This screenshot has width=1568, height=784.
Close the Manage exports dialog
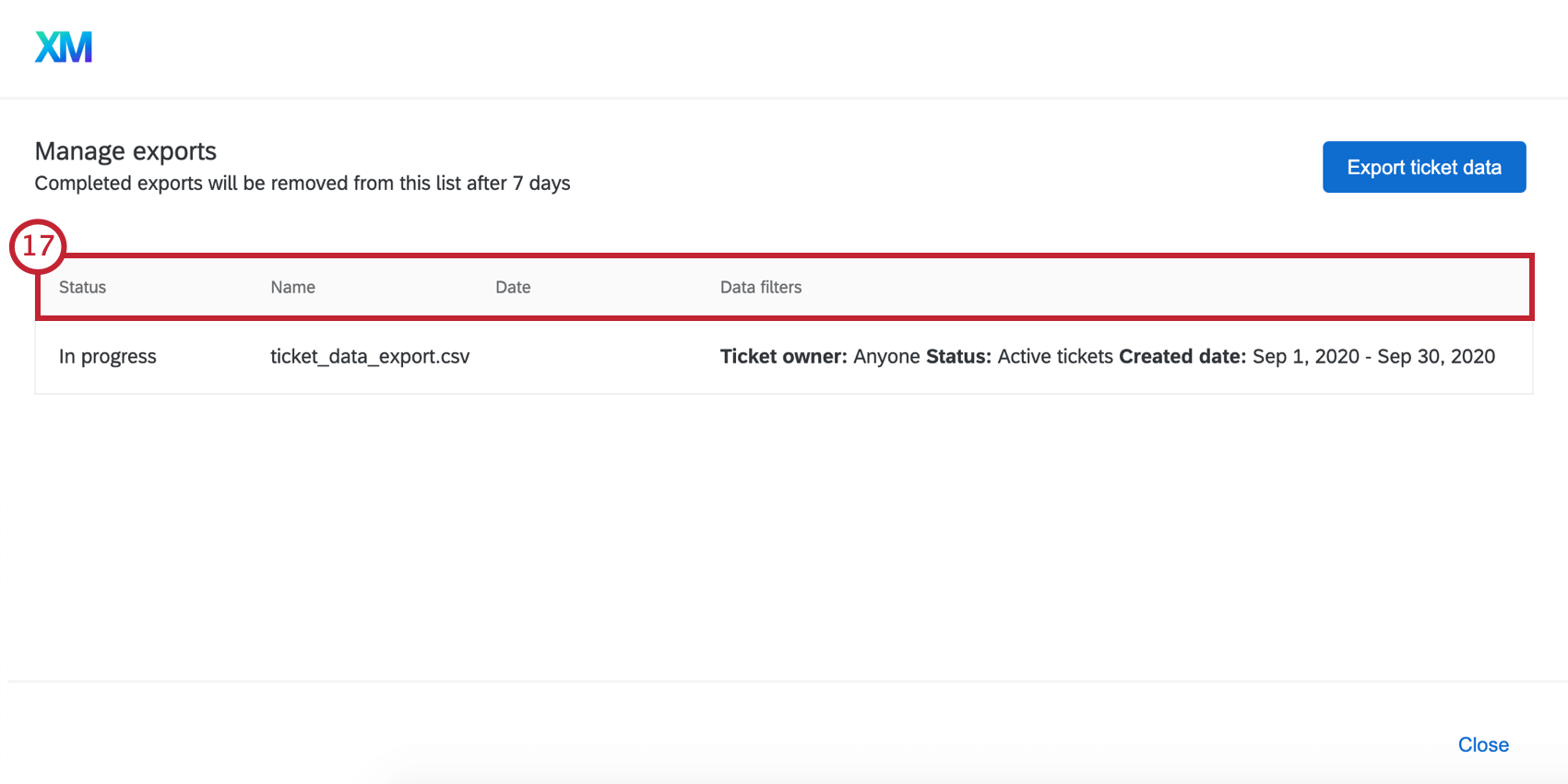coord(1482,744)
